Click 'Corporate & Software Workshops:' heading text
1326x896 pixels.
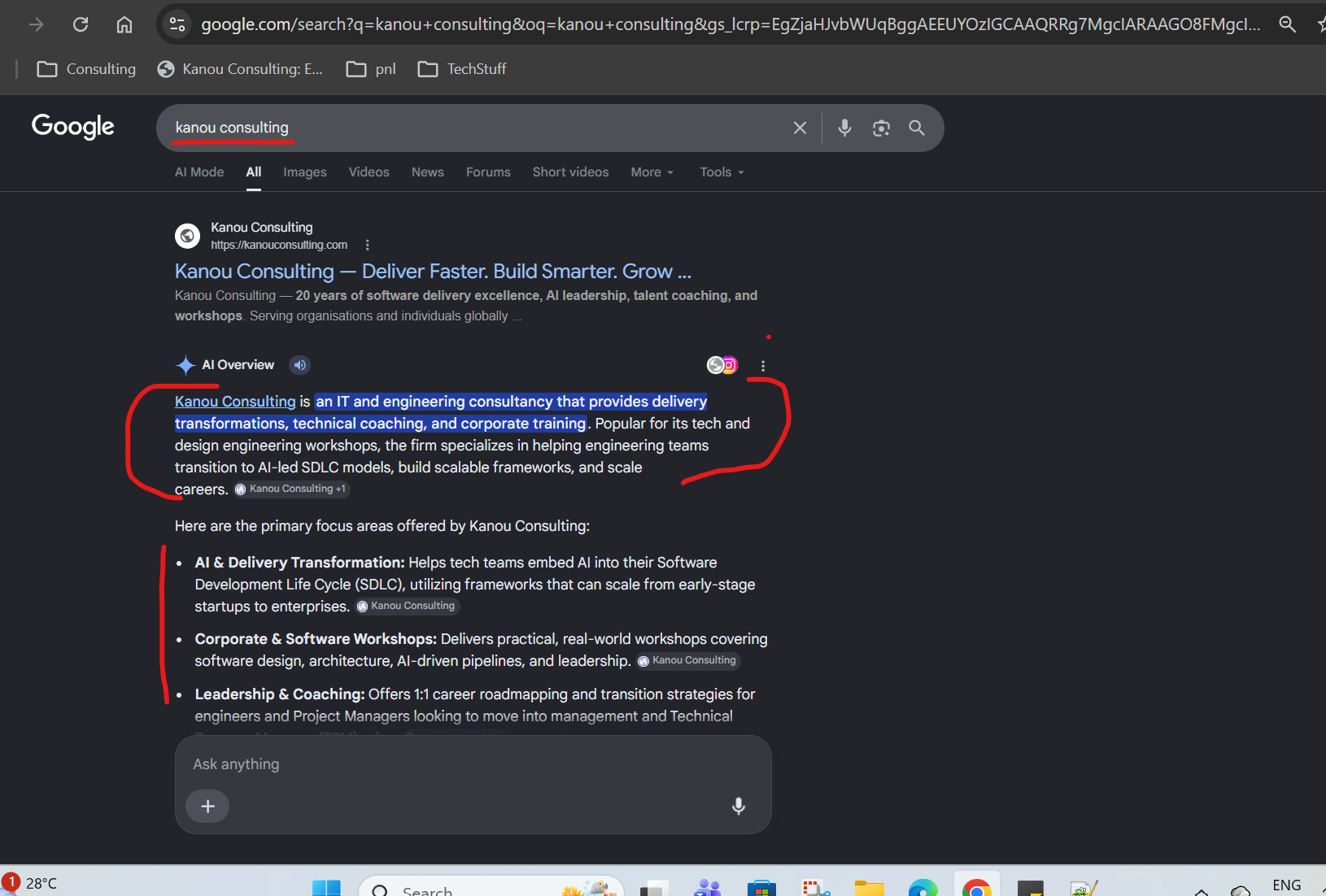pos(316,639)
